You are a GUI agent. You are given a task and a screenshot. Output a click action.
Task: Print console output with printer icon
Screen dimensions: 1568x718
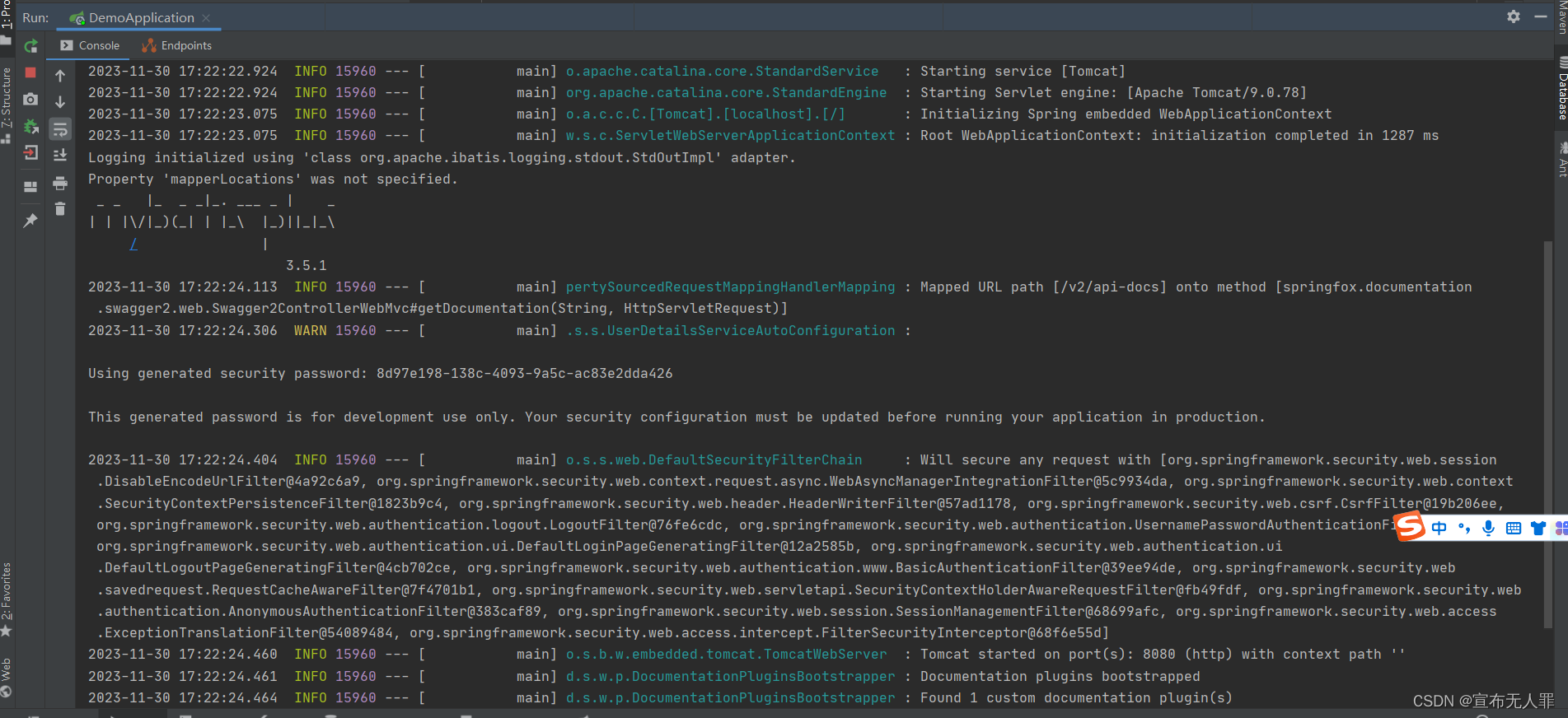60,183
